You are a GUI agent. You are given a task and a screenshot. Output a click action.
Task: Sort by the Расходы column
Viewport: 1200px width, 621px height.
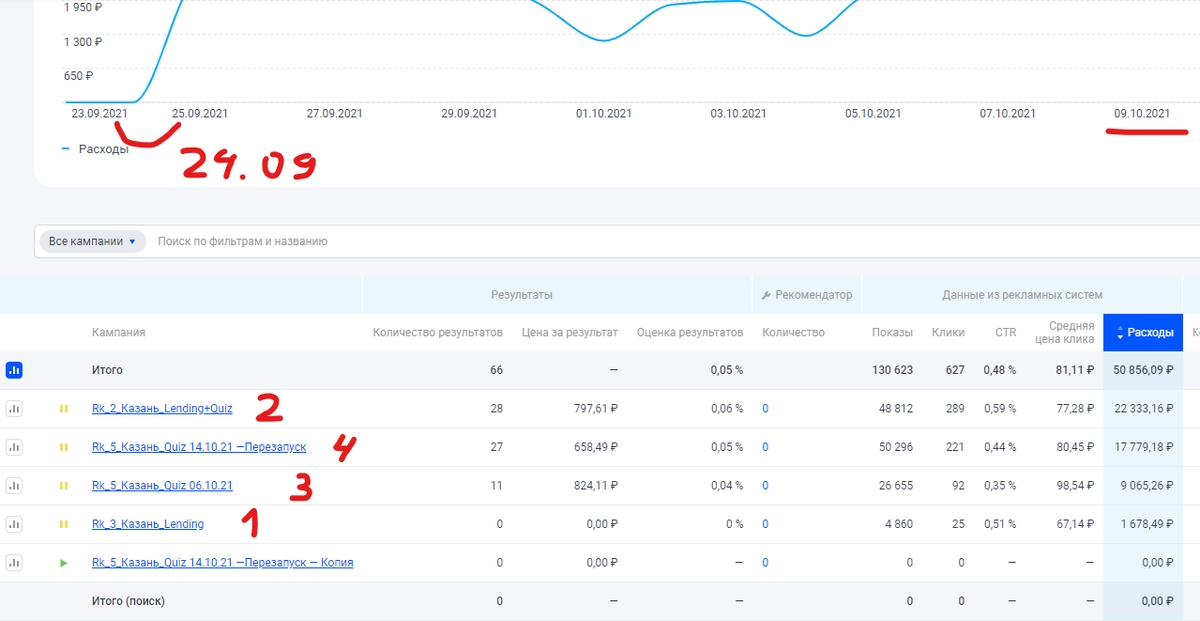click(x=1143, y=332)
